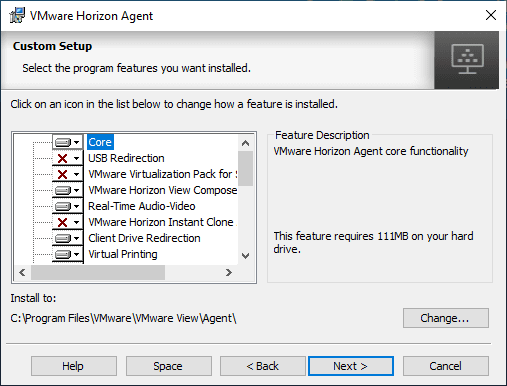
Task: Select USB Redirection feature label
Action: tap(126, 158)
